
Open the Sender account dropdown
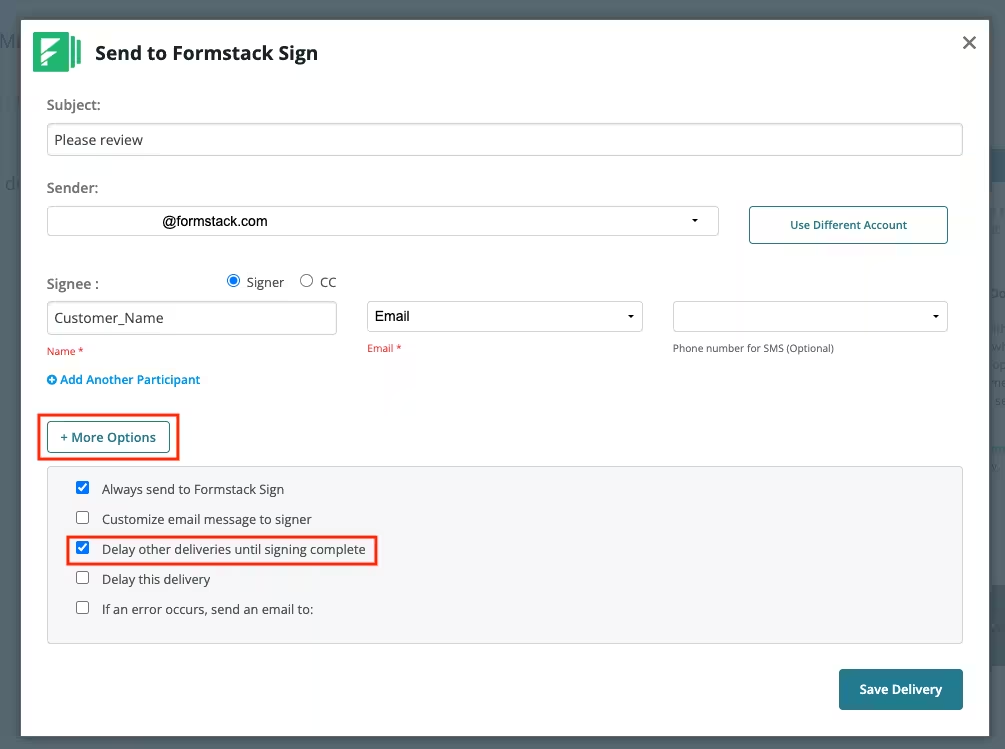(695, 220)
